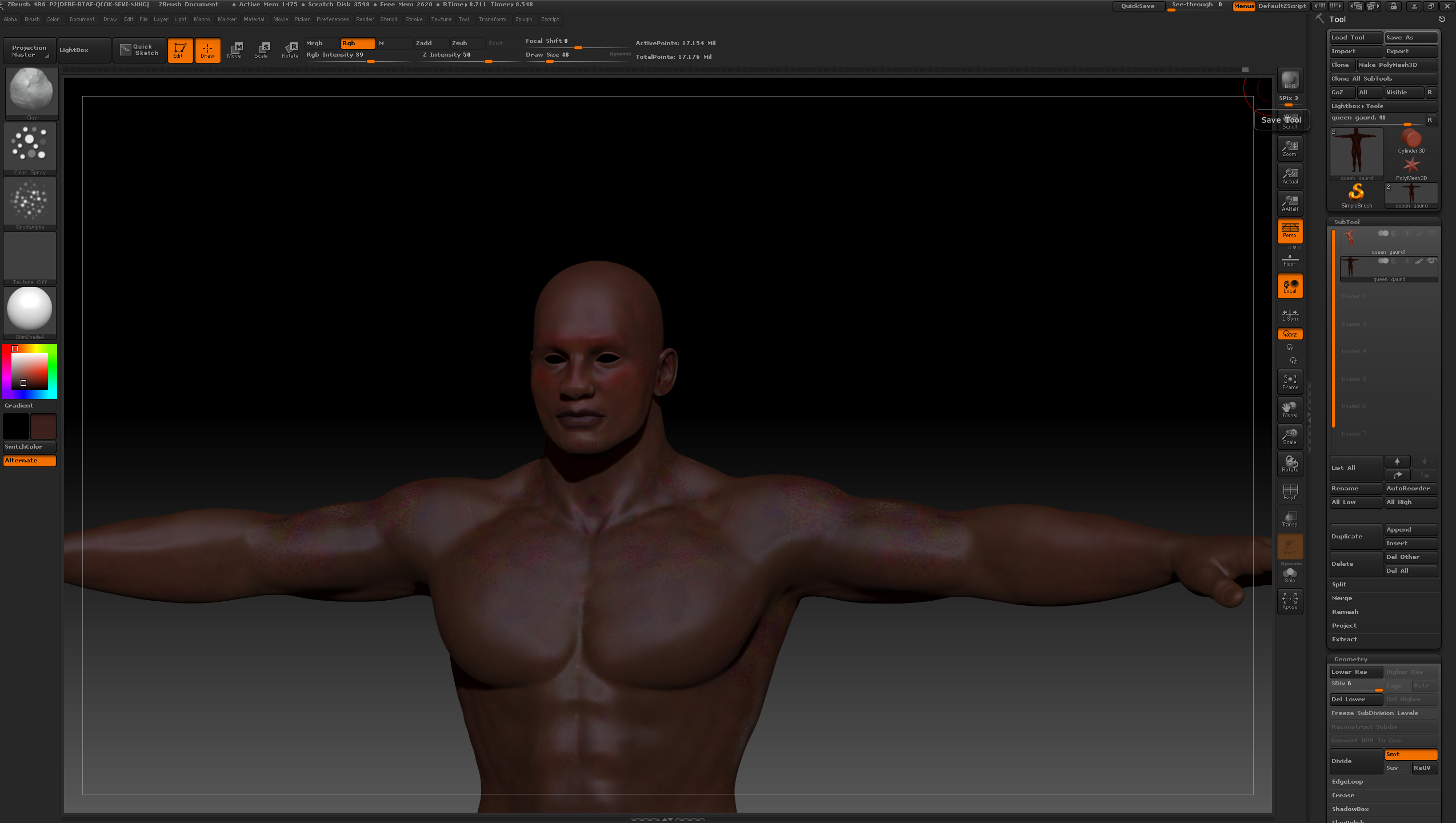Image resolution: width=1456 pixels, height=823 pixels.
Task: Open the Render menu
Action: click(x=365, y=19)
